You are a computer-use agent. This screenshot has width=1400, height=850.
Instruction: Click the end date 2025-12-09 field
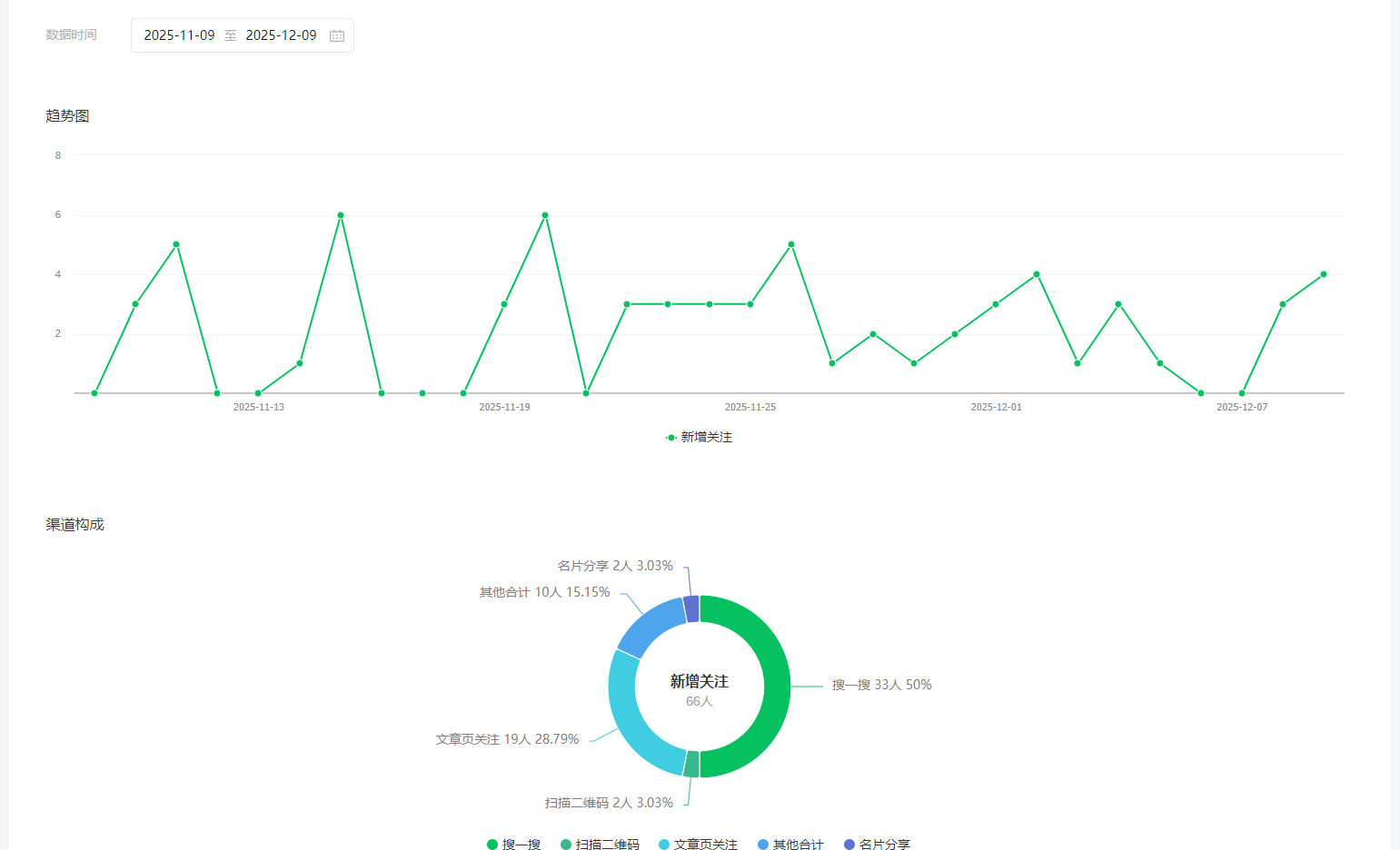click(281, 35)
